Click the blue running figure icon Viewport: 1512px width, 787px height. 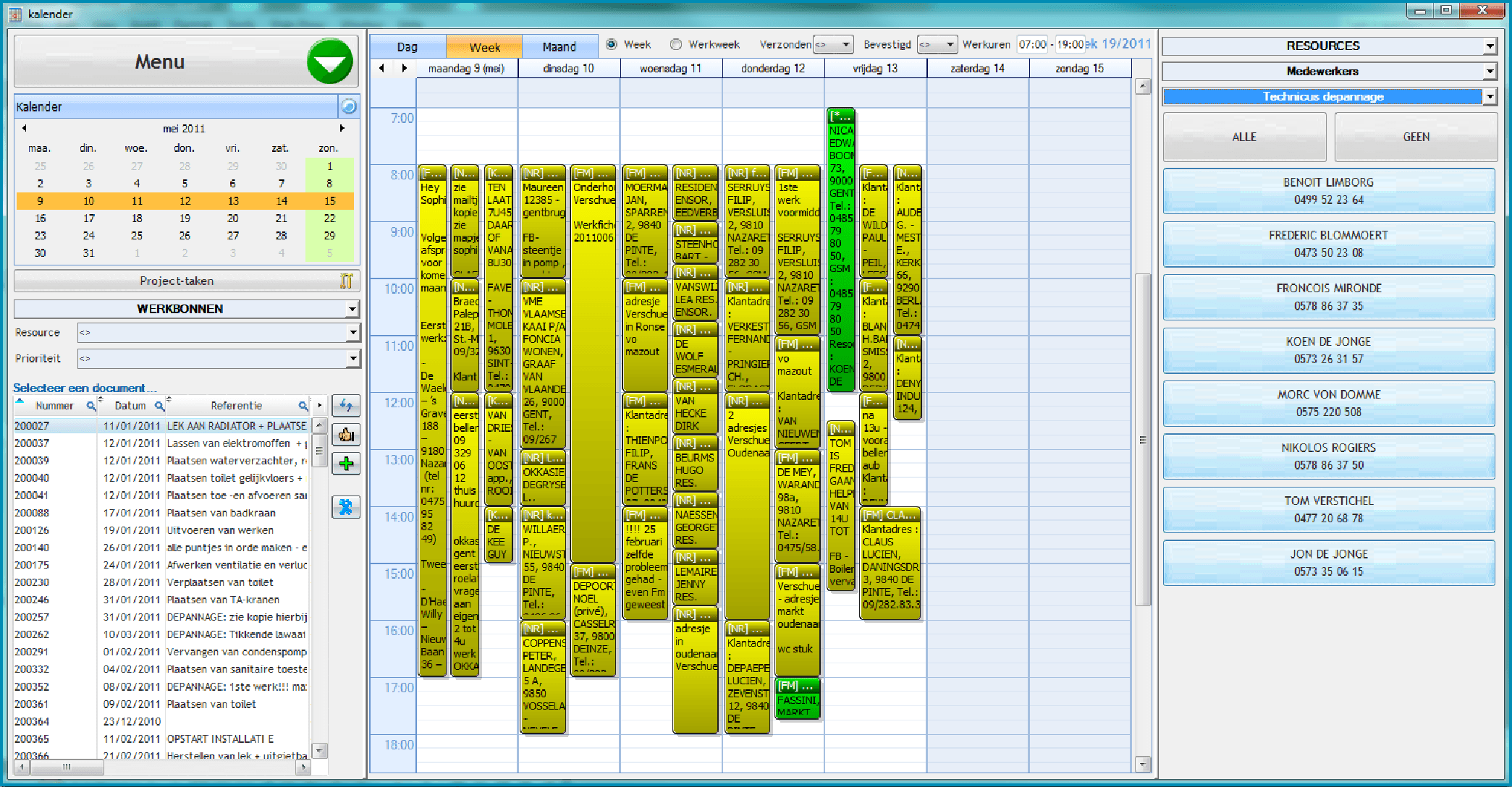click(x=346, y=507)
